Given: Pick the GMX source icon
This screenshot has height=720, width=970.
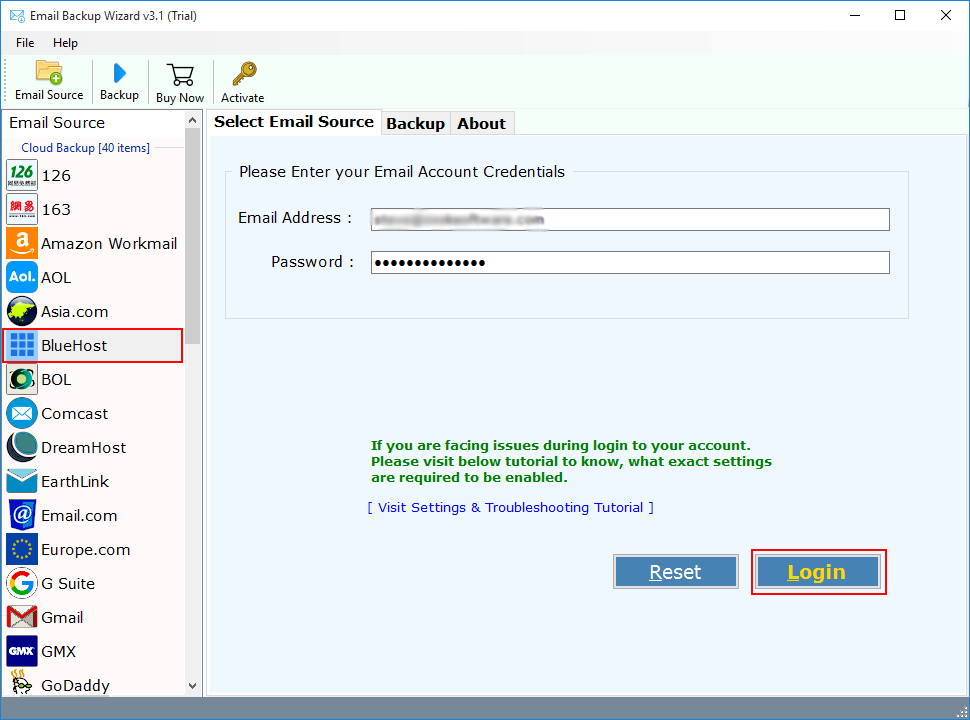Looking at the screenshot, I should coord(22,651).
